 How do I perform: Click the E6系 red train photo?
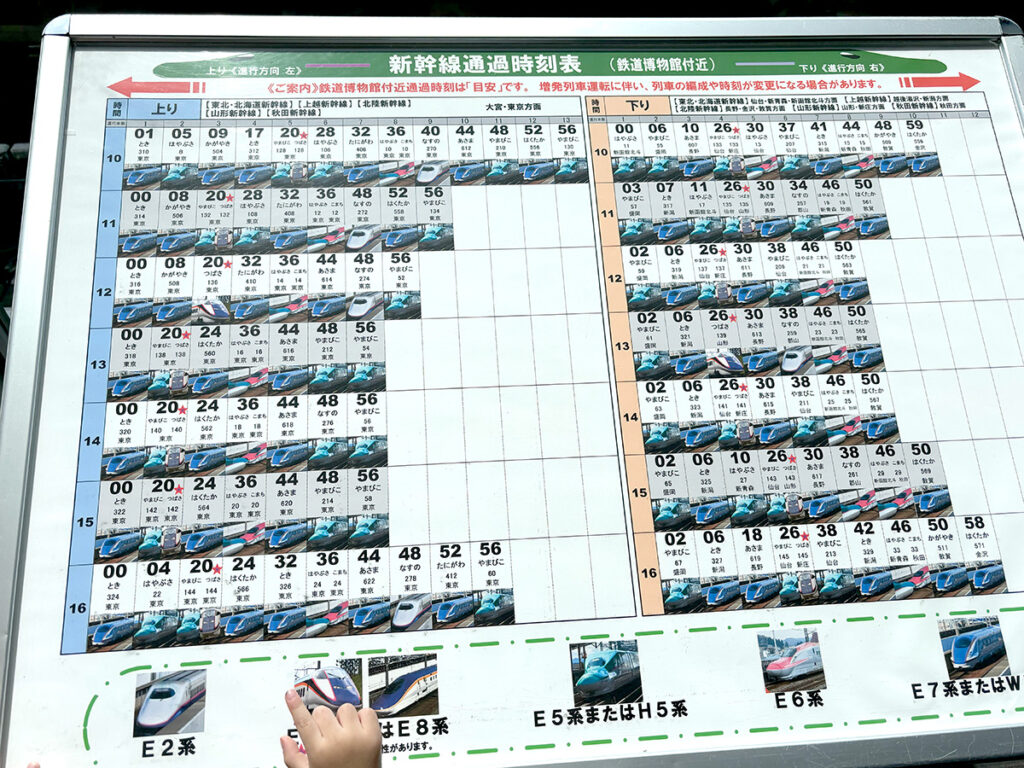click(790, 660)
